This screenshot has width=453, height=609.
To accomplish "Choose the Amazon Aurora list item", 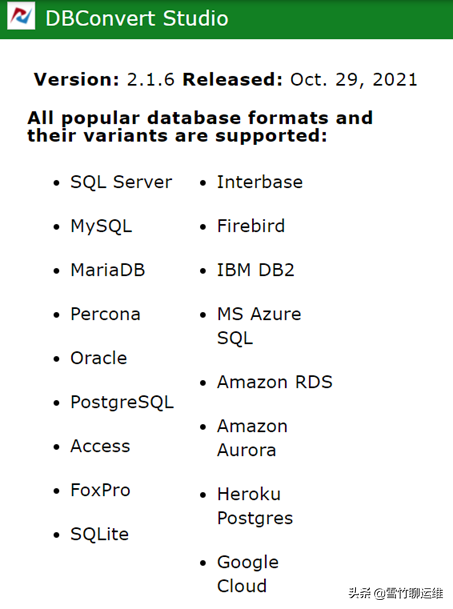I will click(x=253, y=438).
